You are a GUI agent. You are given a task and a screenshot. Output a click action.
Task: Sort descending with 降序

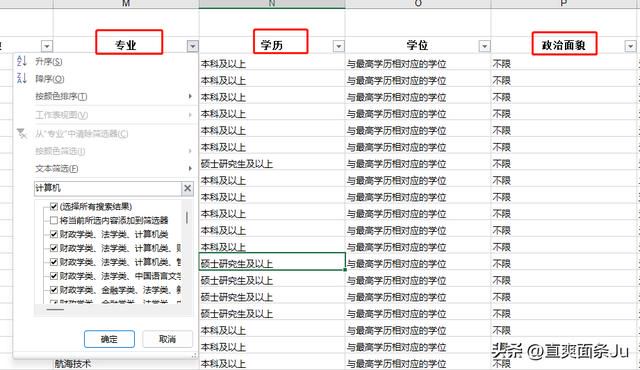pos(49,79)
